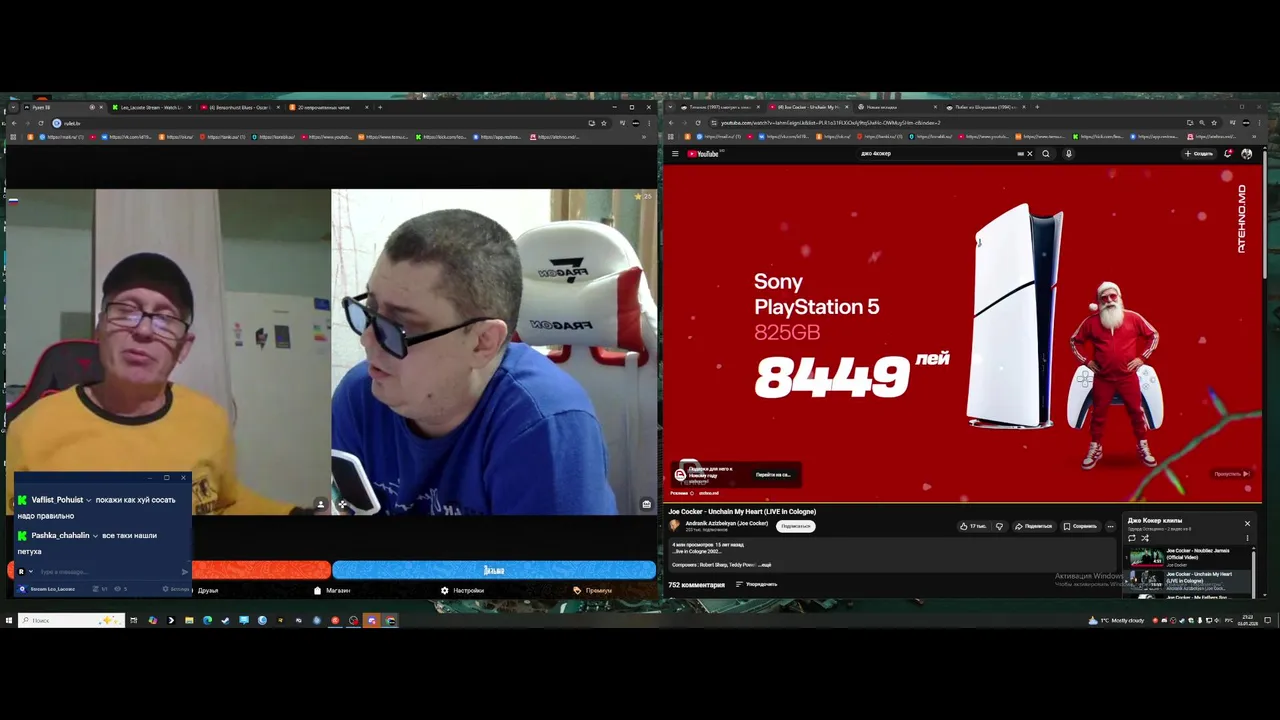Switch to the Побег из Шоушенка tab
The width and height of the screenshot is (1280, 720).
(x=984, y=107)
